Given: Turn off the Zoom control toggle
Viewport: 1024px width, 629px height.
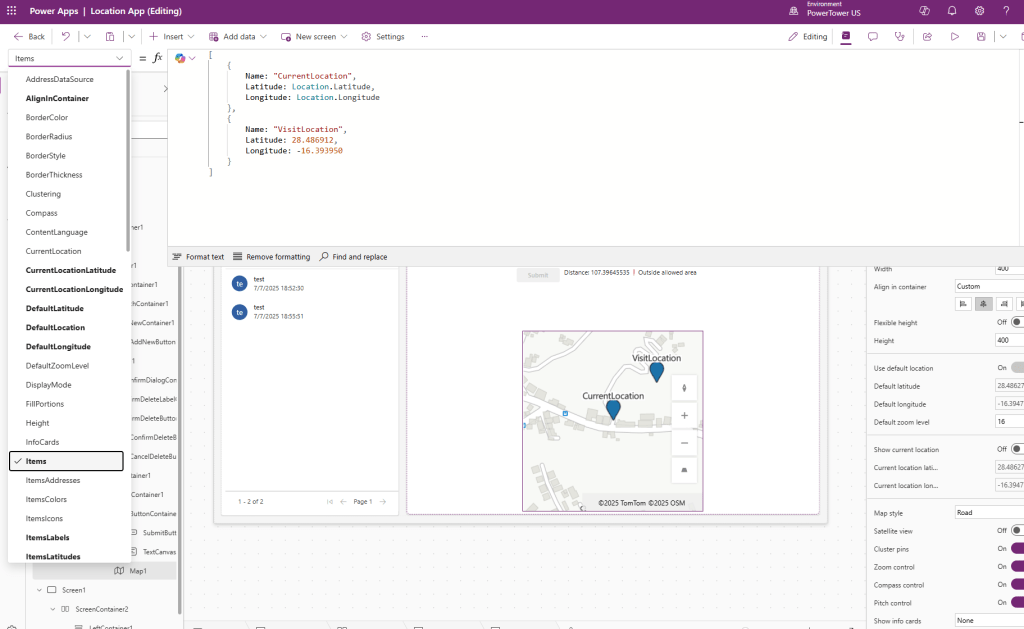Looking at the screenshot, I should click(1017, 566).
